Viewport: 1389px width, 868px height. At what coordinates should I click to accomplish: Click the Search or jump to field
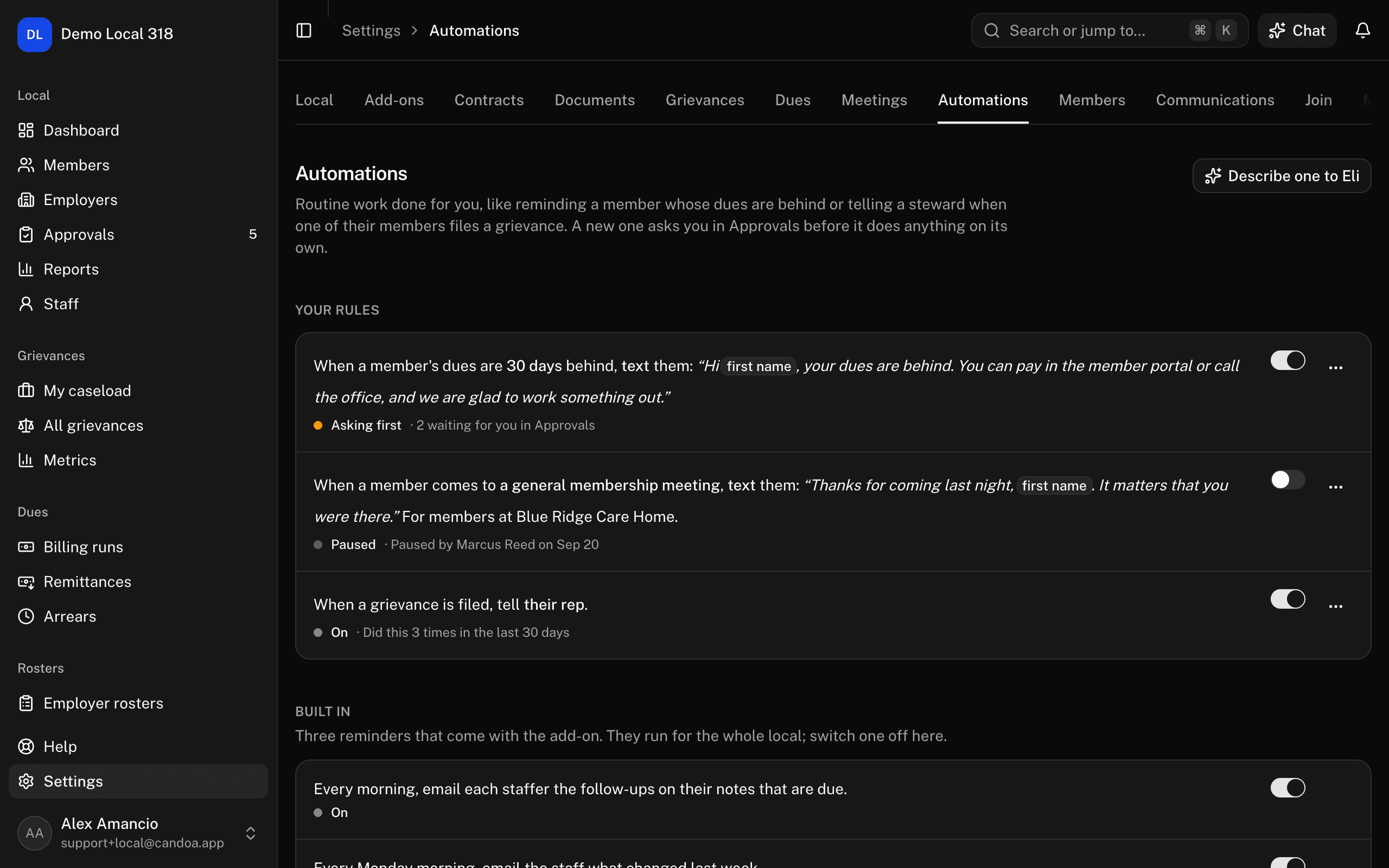(1110, 30)
